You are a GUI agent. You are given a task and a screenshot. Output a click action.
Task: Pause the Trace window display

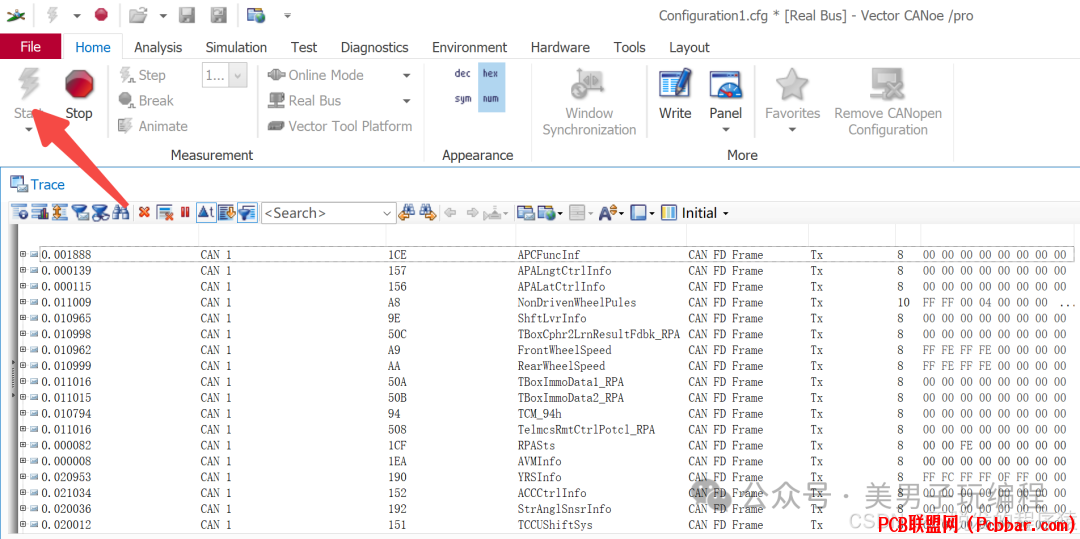185,213
